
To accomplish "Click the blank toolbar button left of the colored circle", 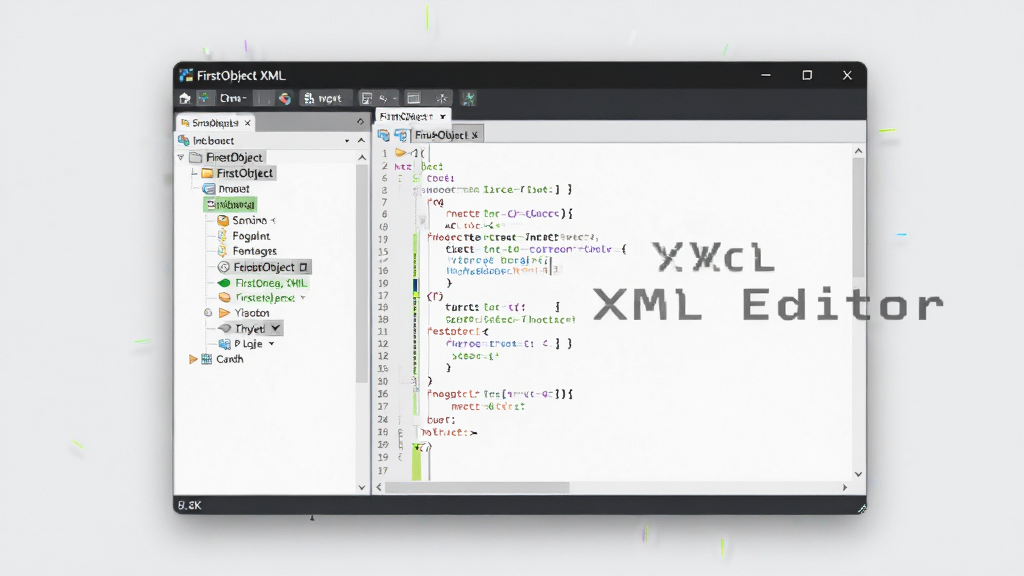I will (x=263, y=99).
